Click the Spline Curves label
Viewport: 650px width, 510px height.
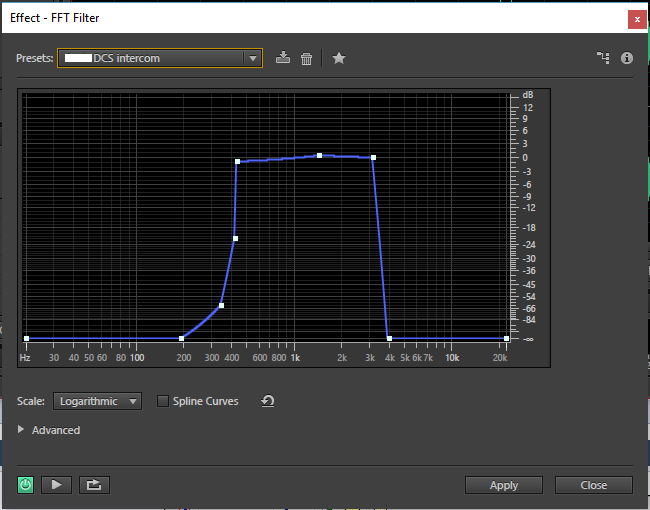pos(206,401)
